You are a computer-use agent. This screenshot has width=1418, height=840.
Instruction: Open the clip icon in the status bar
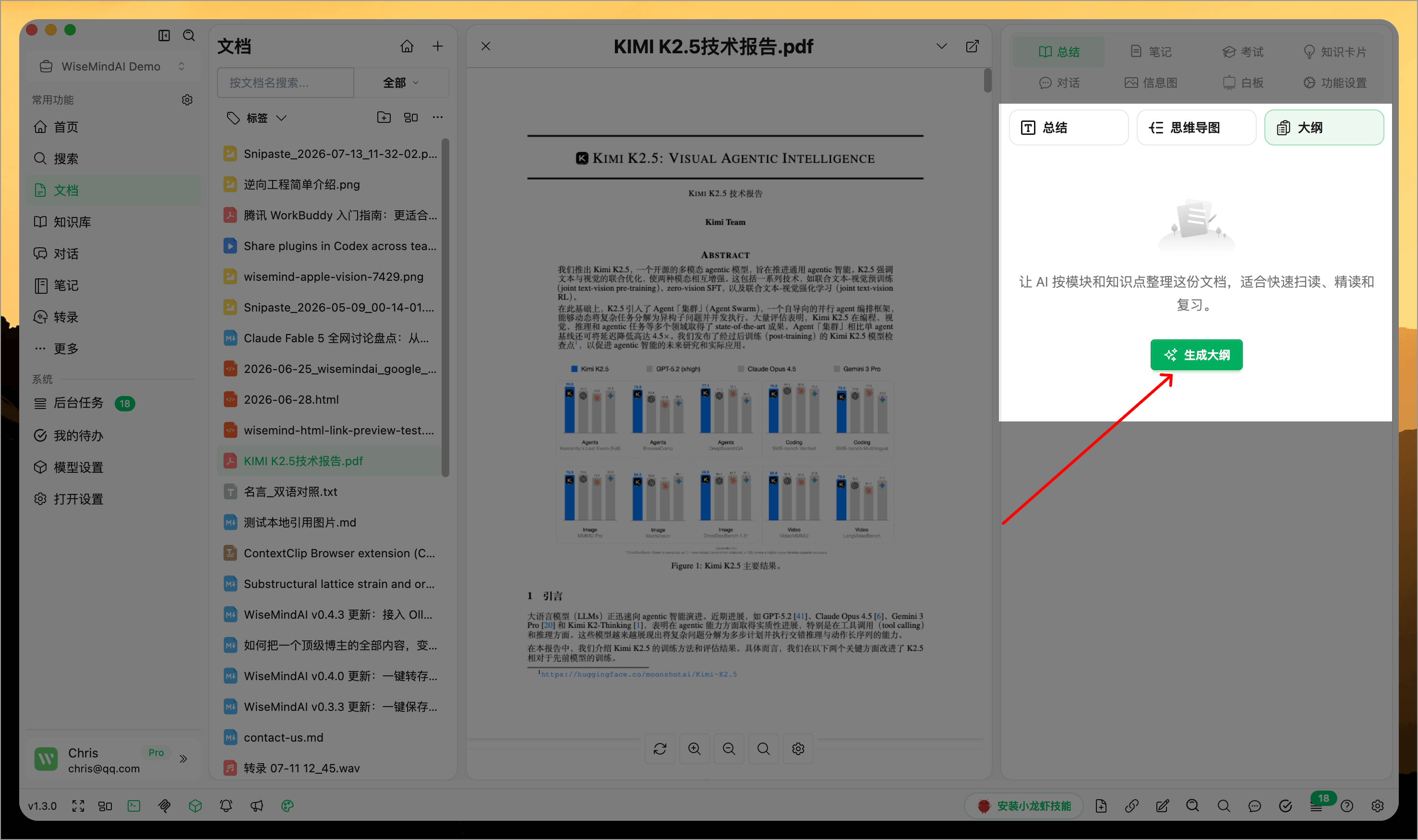click(x=165, y=806)
